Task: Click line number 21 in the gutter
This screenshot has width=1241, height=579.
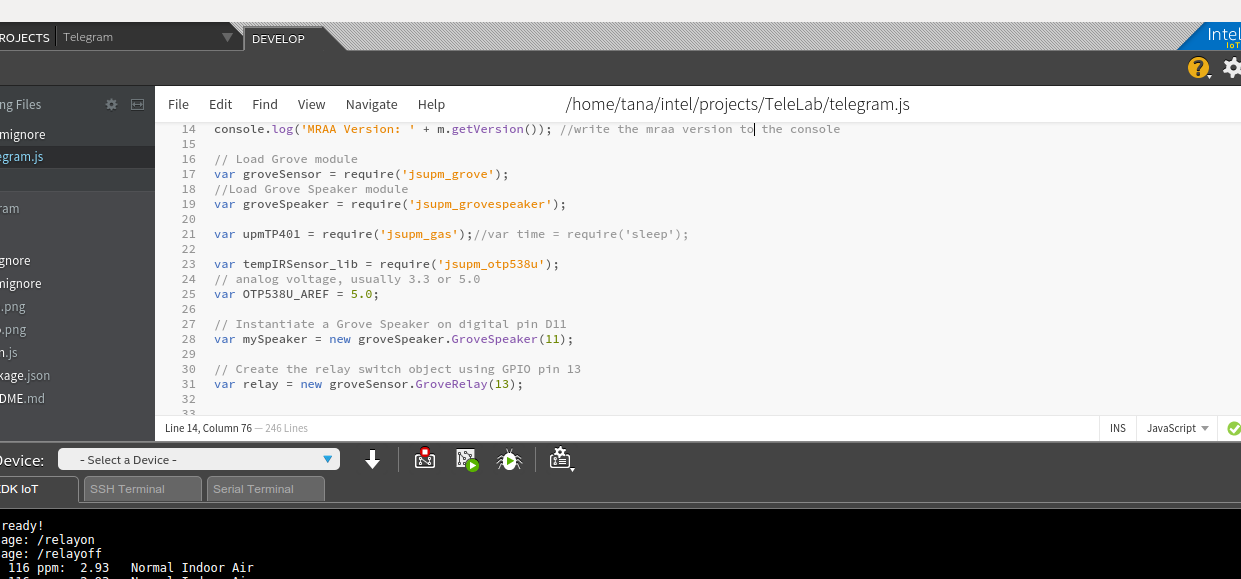Action: [x=189, y=234]
